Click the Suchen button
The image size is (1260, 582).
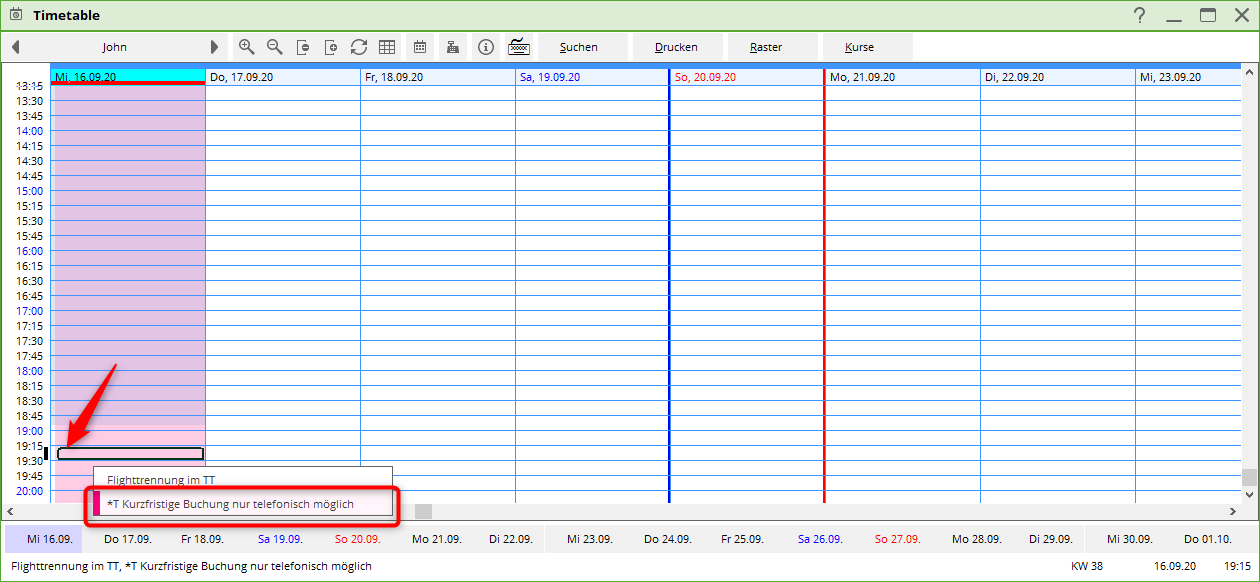point(579,47)
